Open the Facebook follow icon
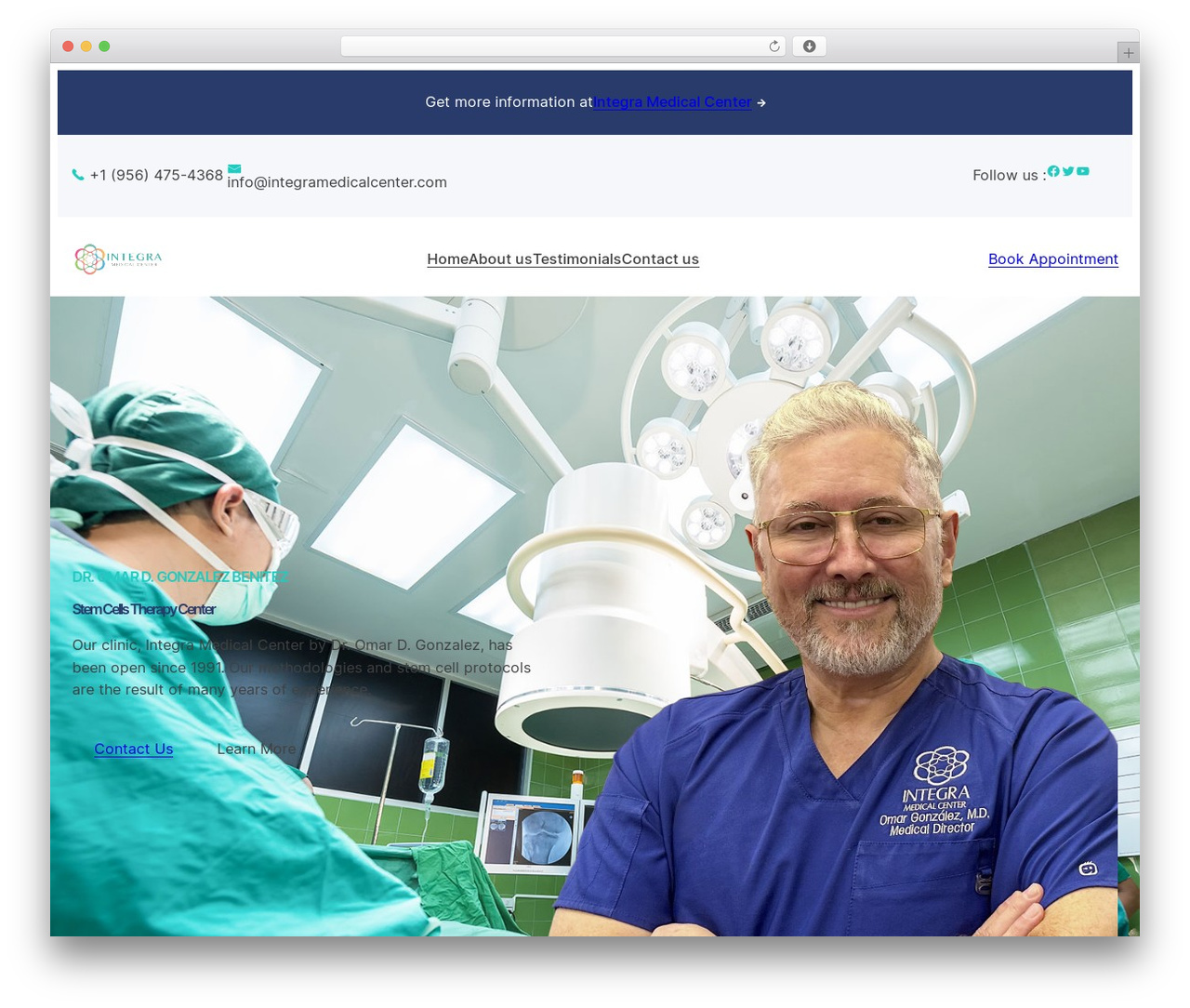The height and width of the screenshot is (1008, 1190). pyautogui.click(x=1053, y=171)
